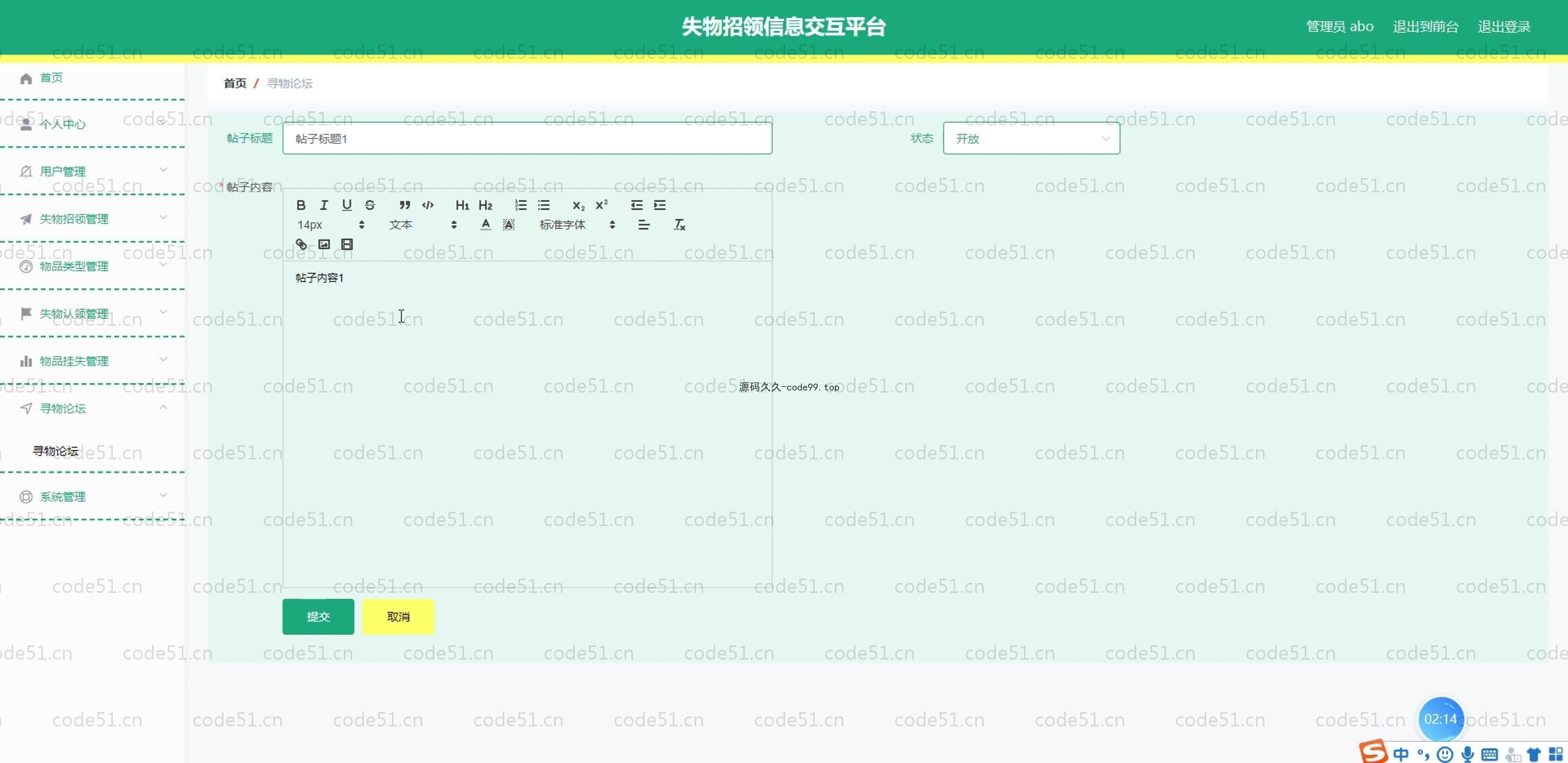Submit the post with 提交 button
The width and height of the screenshot is (1568, 763).
click(318, 616)
